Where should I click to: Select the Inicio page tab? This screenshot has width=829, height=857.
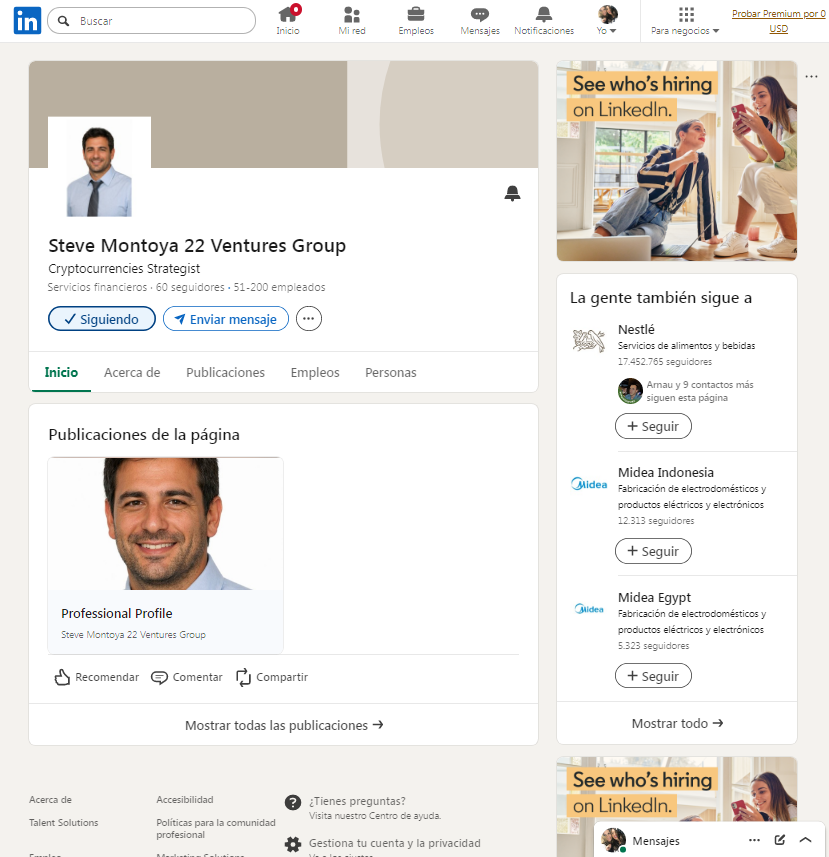[x=61, y=372]
